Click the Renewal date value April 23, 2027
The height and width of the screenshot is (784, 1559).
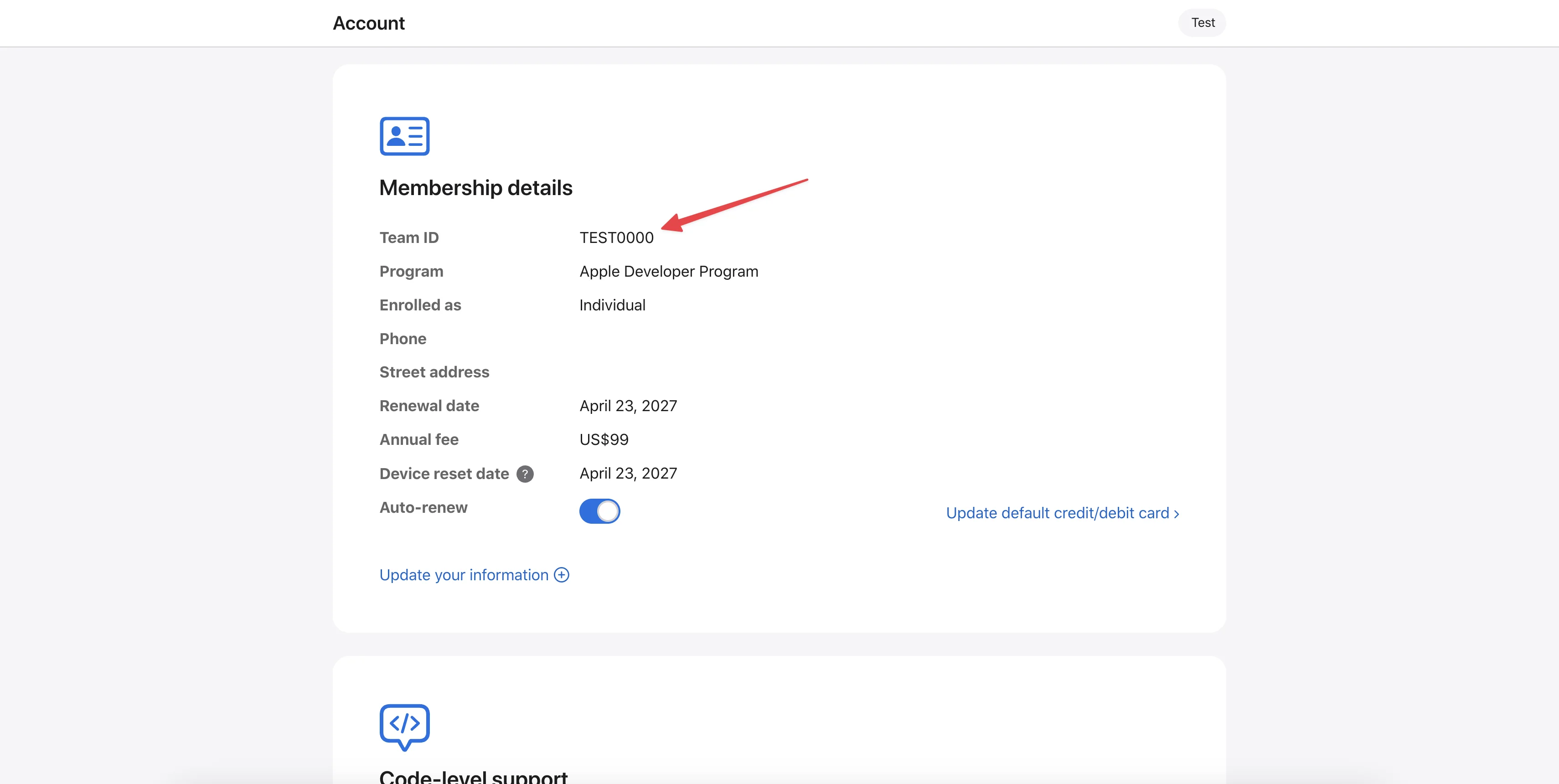click(x=628, y=406)
